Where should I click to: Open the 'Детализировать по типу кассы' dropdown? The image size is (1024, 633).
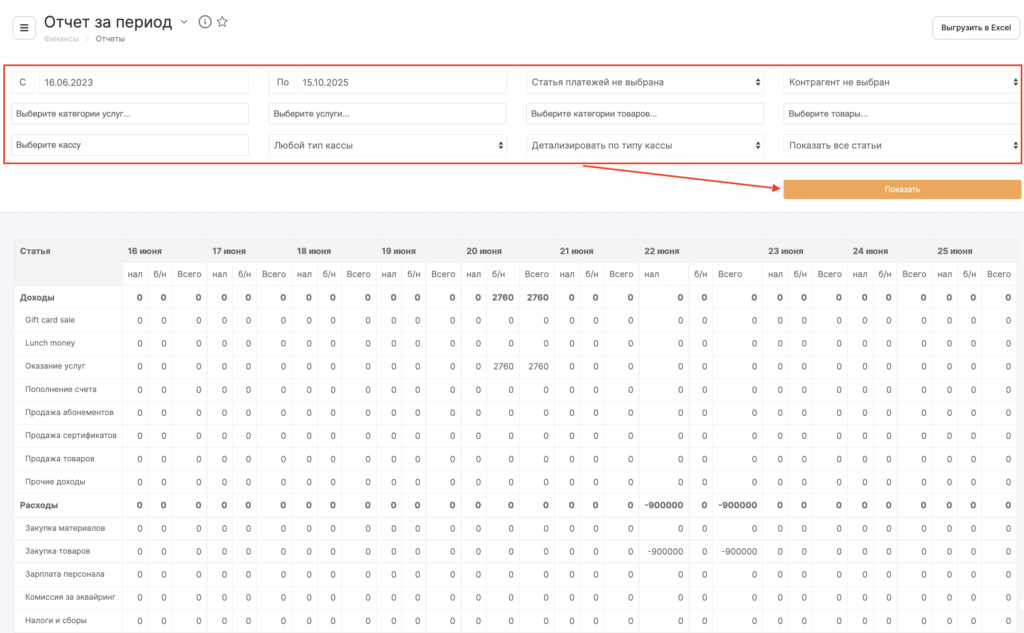645,145
